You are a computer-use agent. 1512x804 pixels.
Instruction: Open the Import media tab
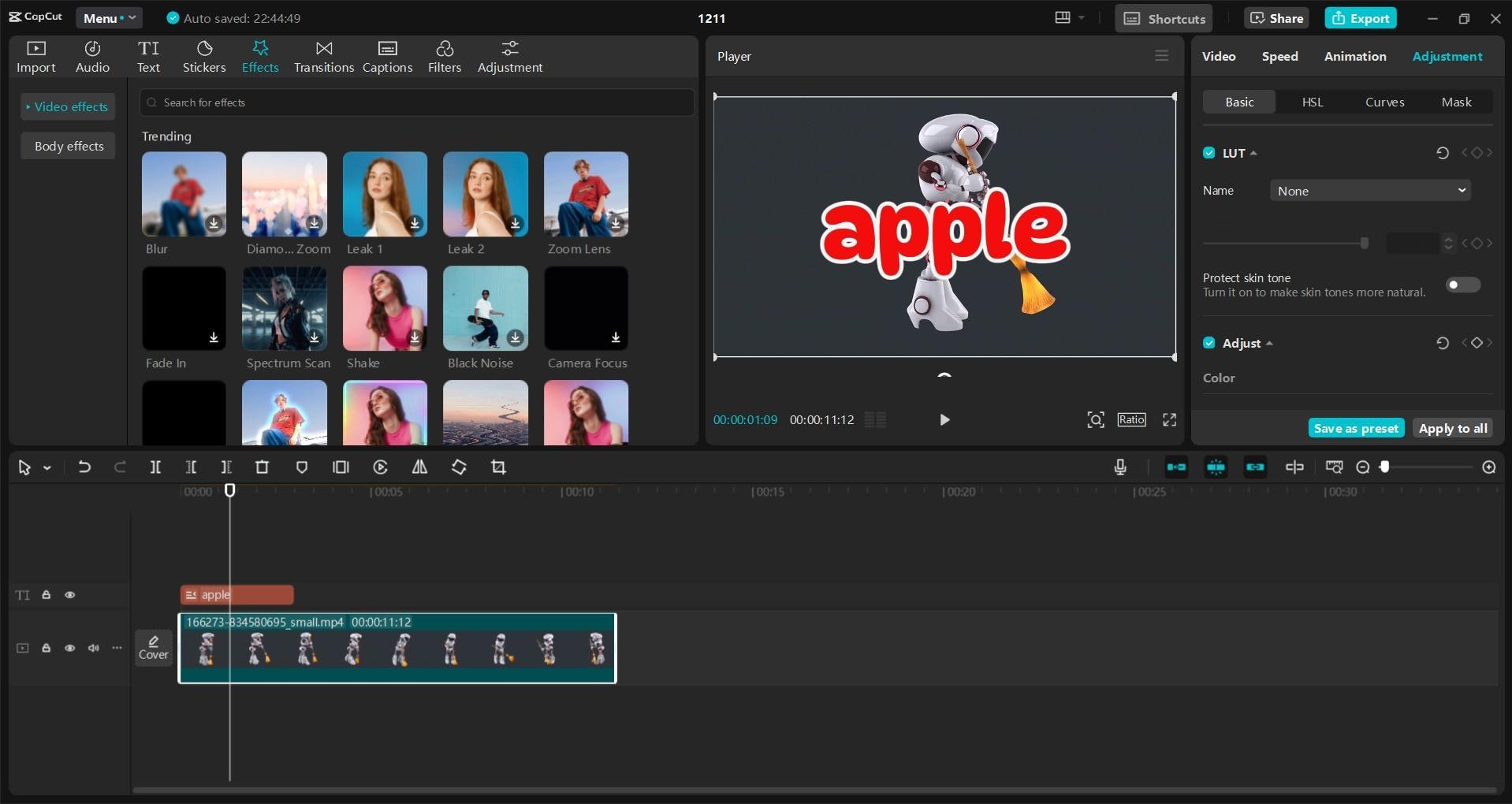[x=36, y=57]
